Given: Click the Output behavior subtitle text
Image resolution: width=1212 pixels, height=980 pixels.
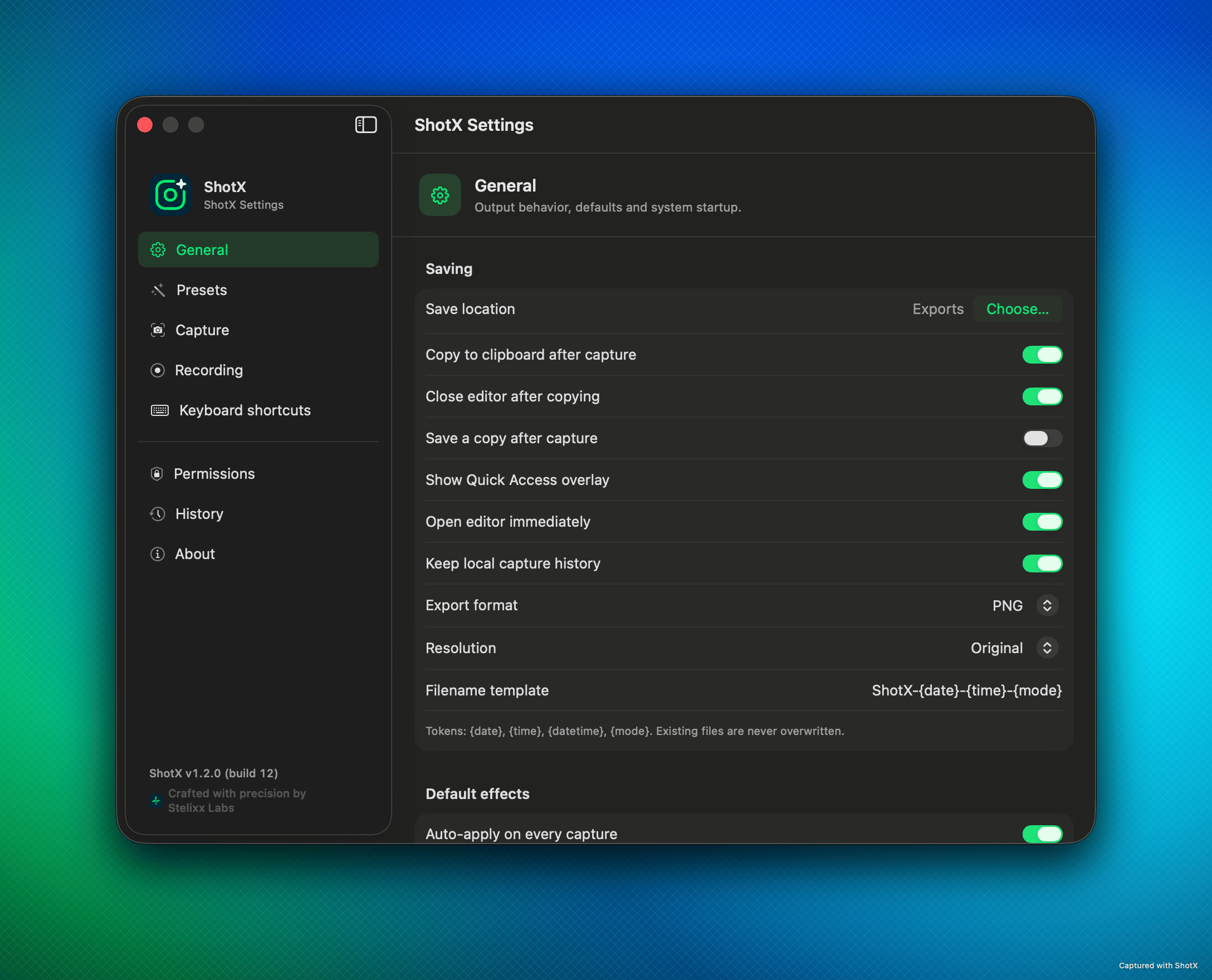Looking at the screenshot, I should pos(608,207).
